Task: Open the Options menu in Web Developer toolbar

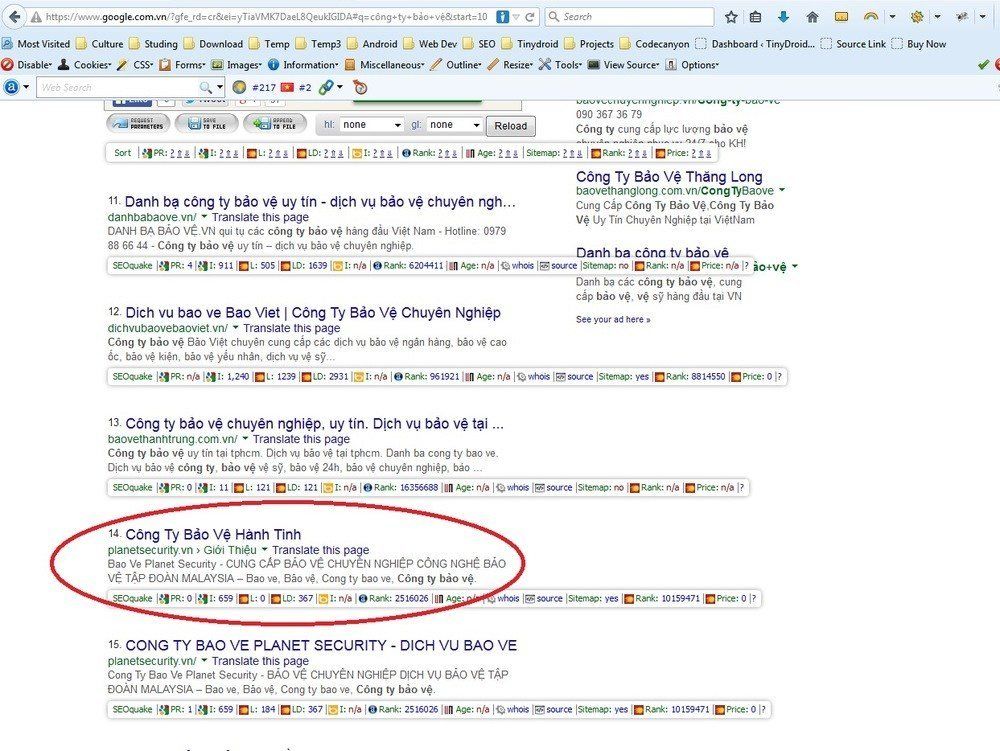Action: [693, 64]
